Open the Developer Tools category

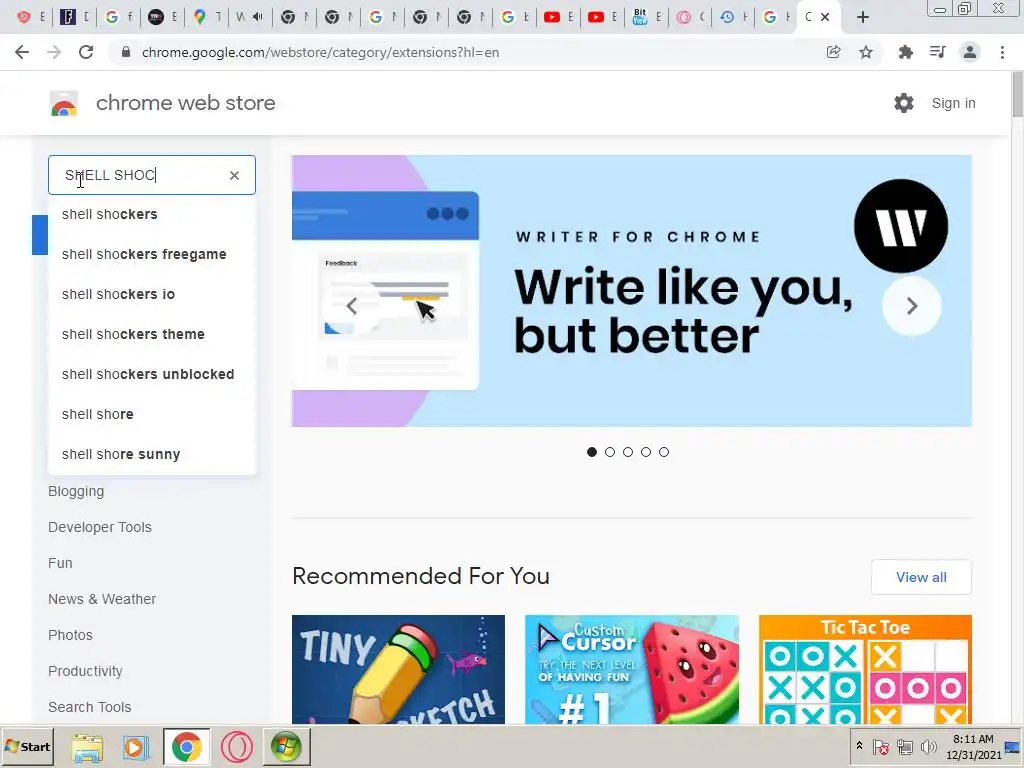(x=99, y=527)
